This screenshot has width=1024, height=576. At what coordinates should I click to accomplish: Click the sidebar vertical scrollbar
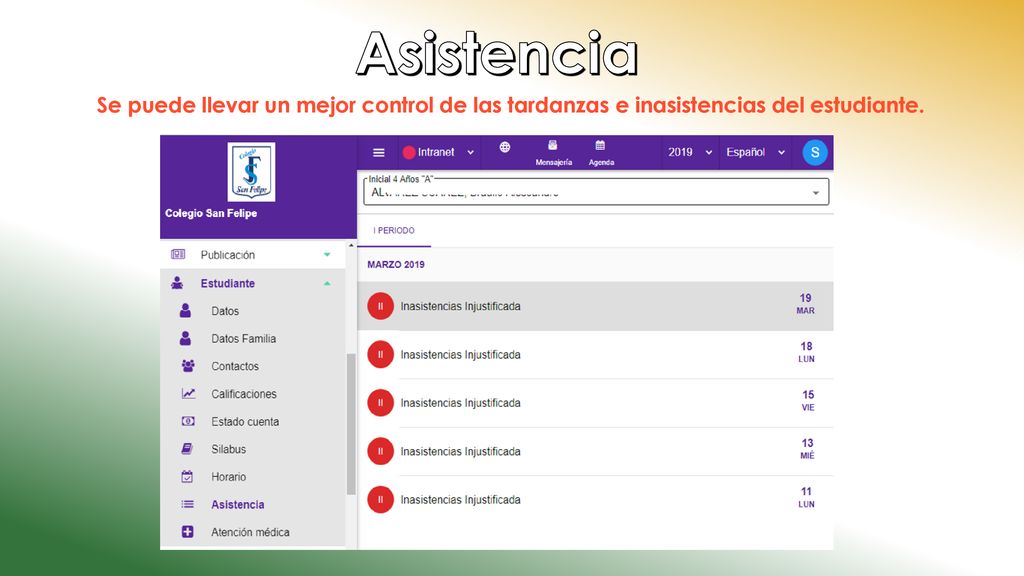351,424
